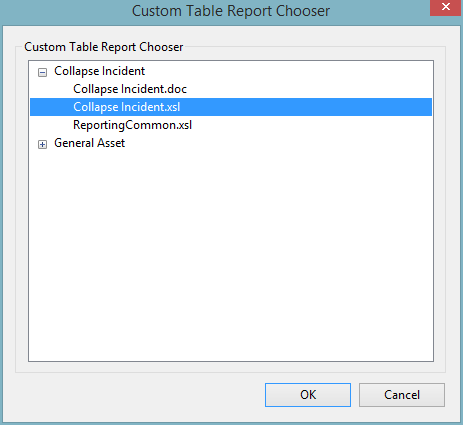Image resolution: width=463 pixels, height=425 pixels.
Task: Select the Collapse Incident parent item
Action: 99,71
